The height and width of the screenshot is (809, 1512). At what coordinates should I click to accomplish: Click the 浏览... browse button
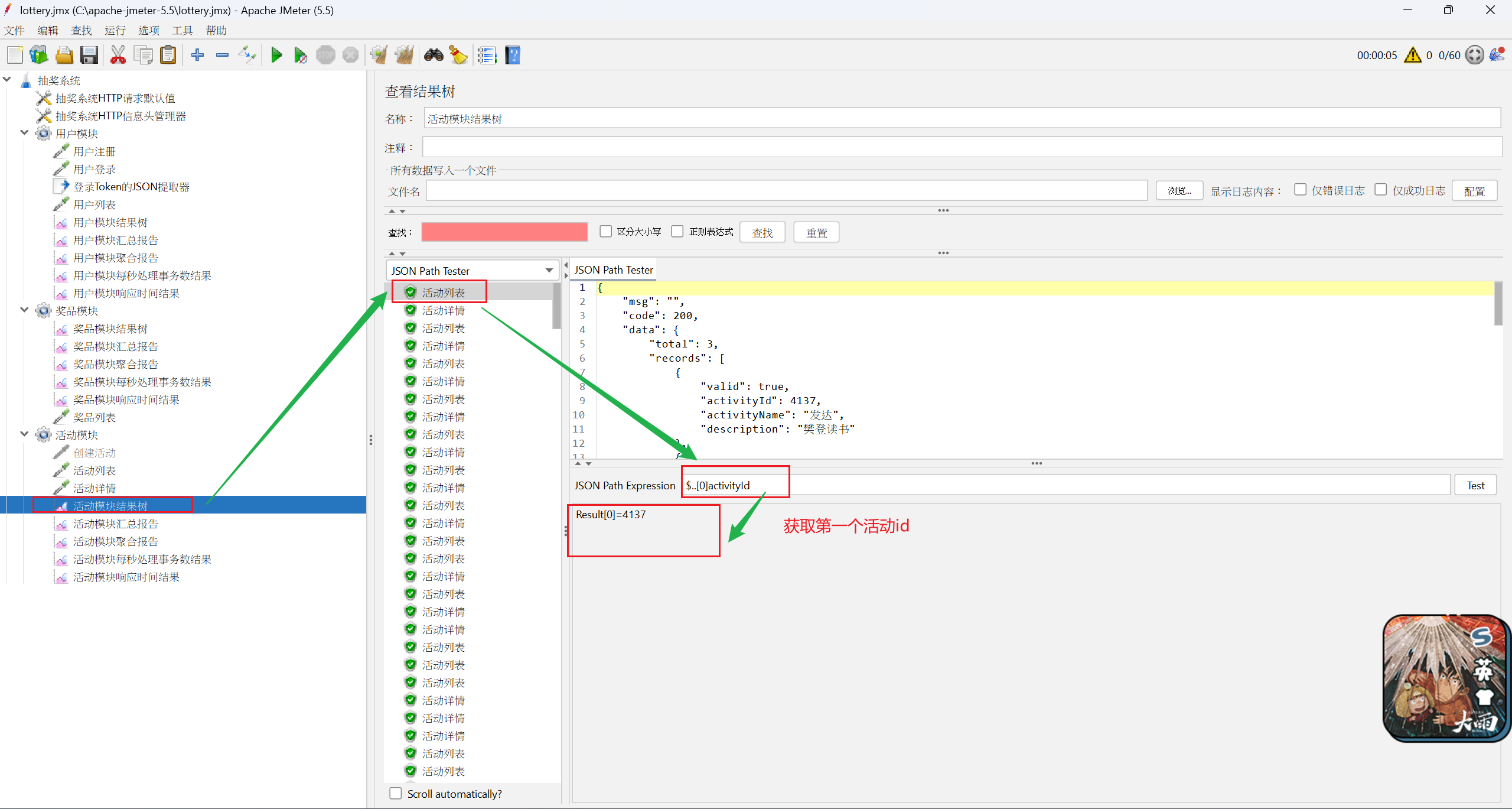1179,191
